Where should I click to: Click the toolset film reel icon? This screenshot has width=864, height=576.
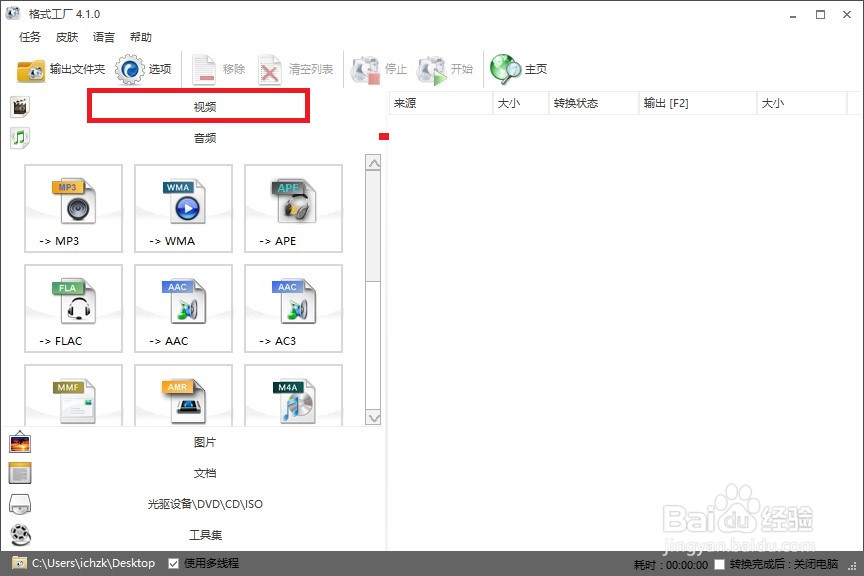coord(20,535)
